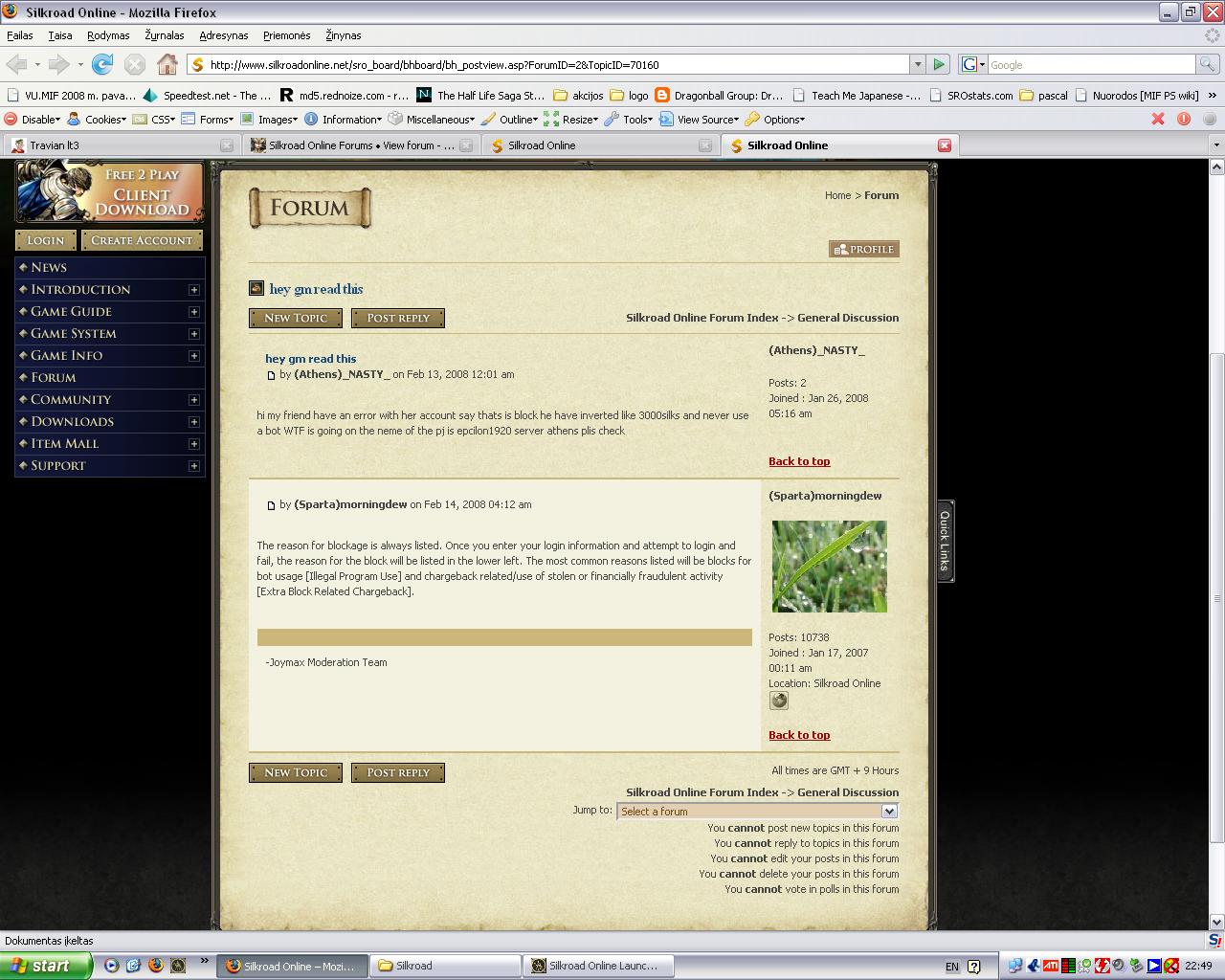Open the Profile button

tap(864, 249)
